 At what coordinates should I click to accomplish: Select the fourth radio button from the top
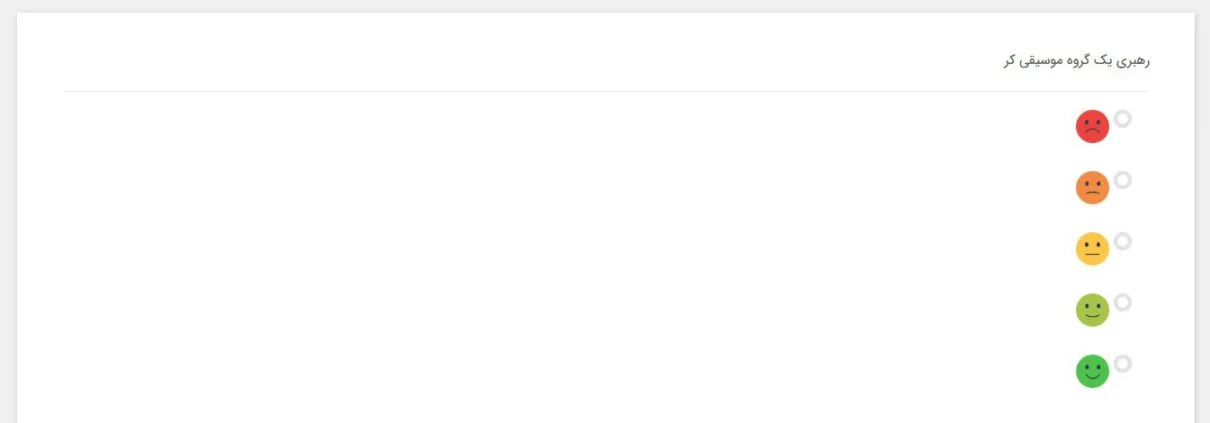pyautogui.click(x=1123, y=302)
